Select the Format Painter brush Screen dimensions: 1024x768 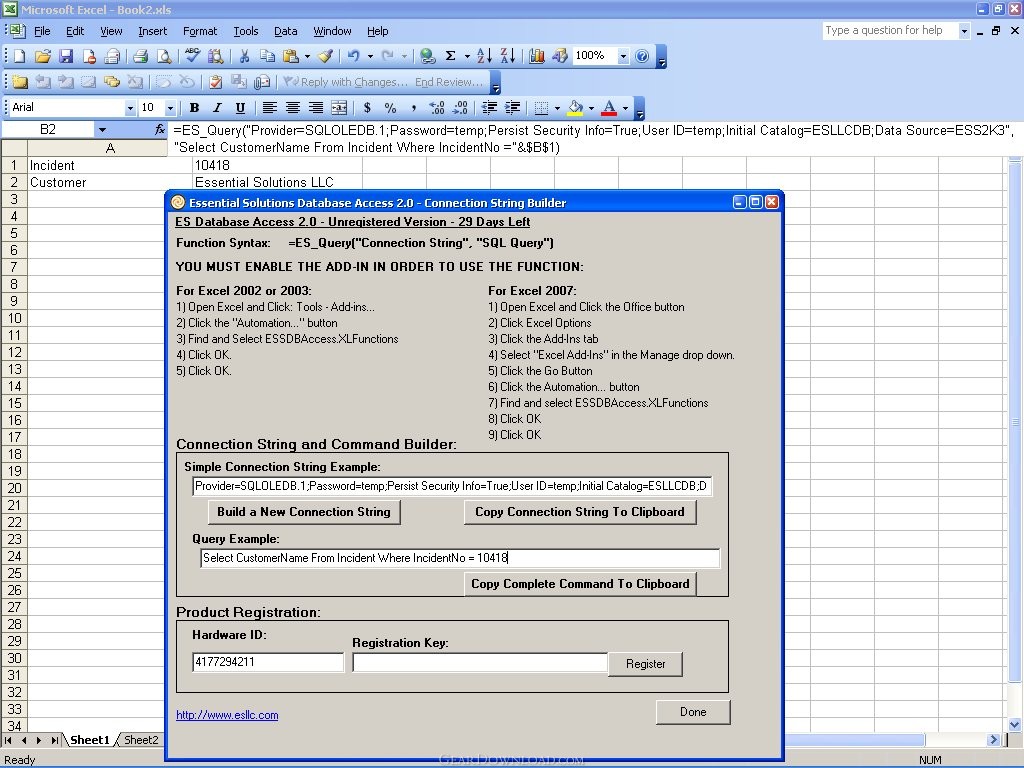[x=326, y=57]
